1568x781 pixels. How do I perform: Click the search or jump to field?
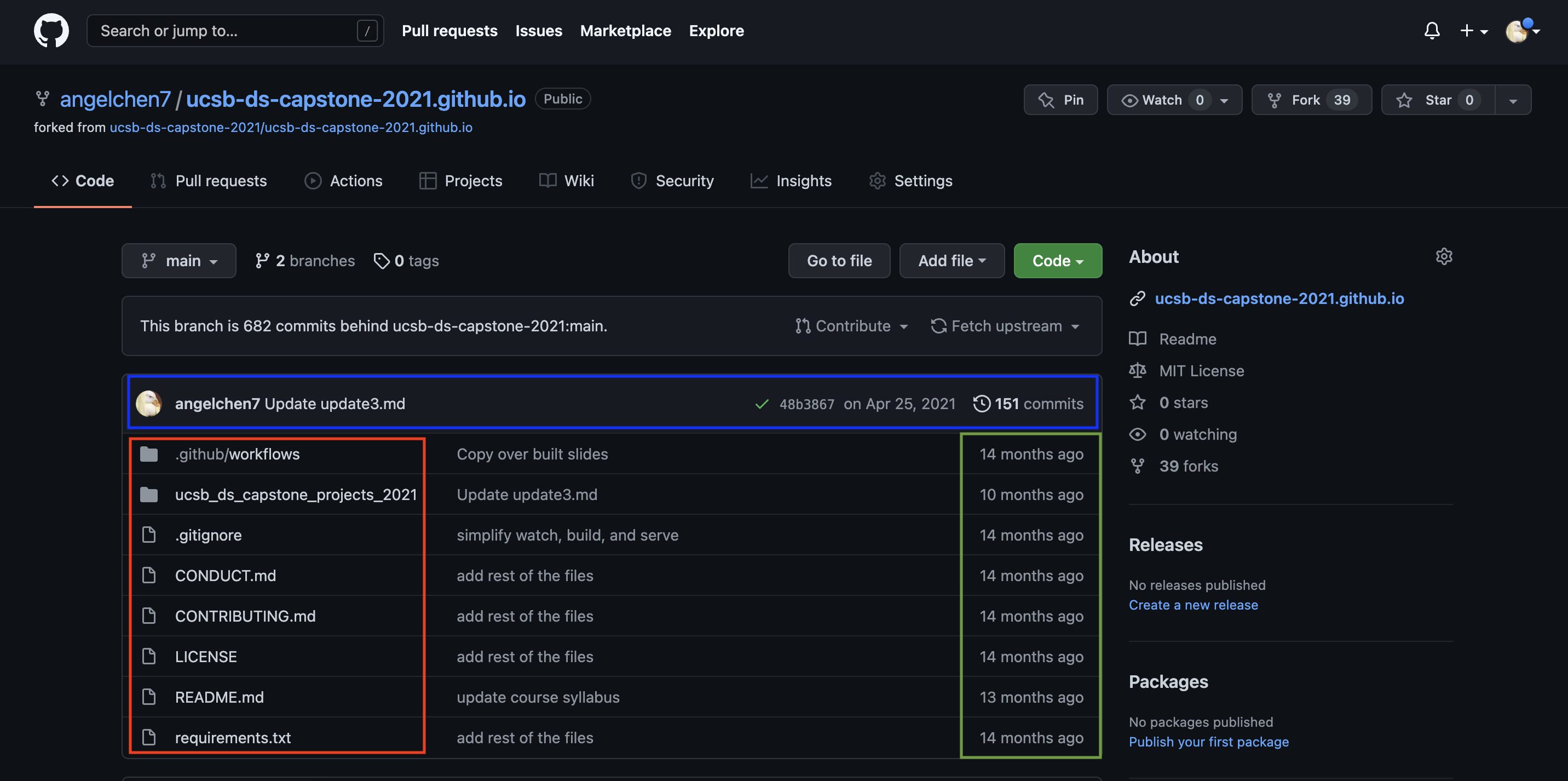[235, 31]
